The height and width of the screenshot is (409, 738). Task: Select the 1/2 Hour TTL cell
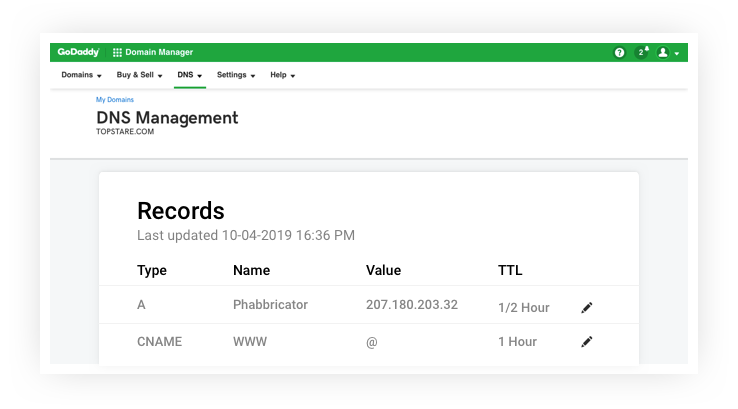tap(524, 308)
